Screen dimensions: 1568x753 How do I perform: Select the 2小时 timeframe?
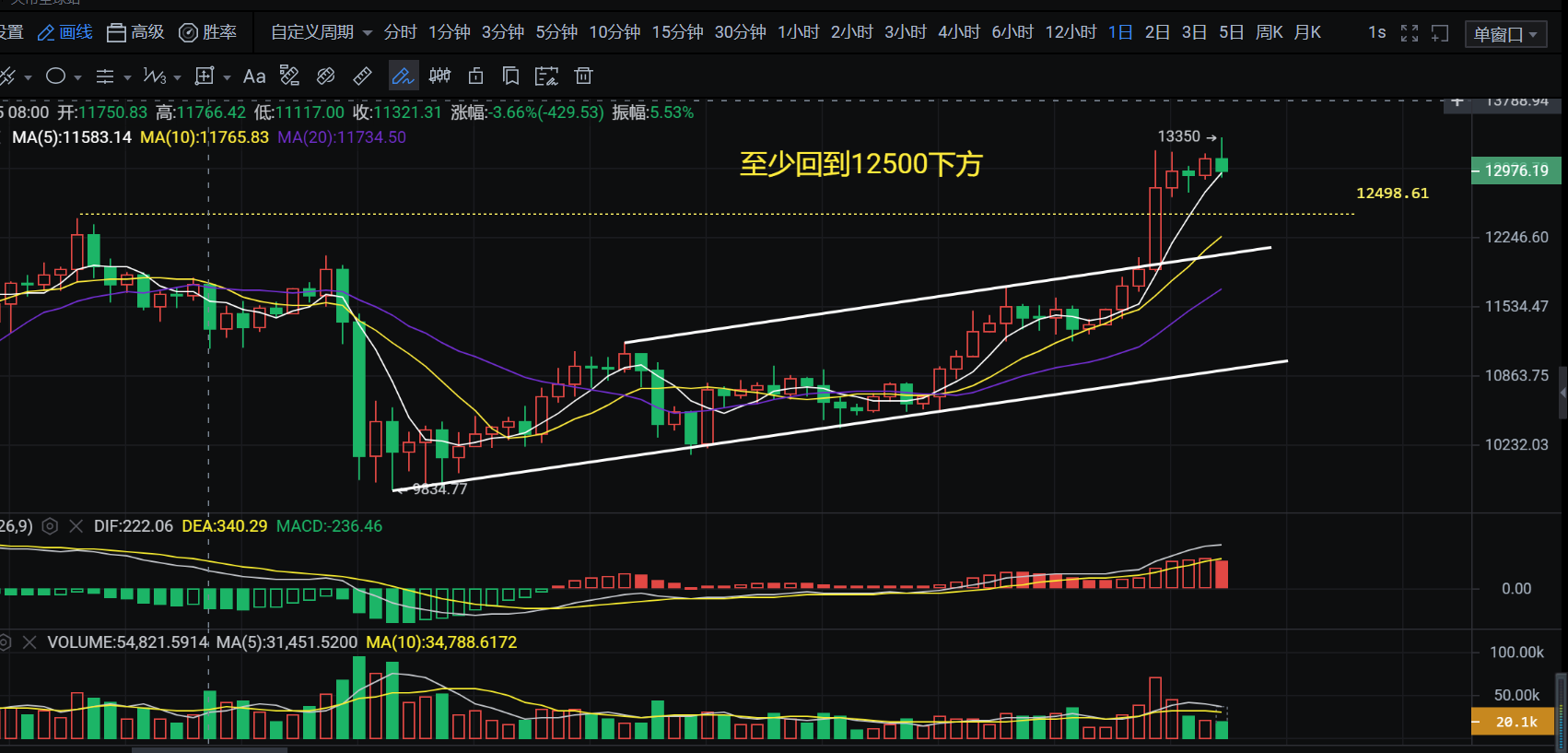click(851, 32)
